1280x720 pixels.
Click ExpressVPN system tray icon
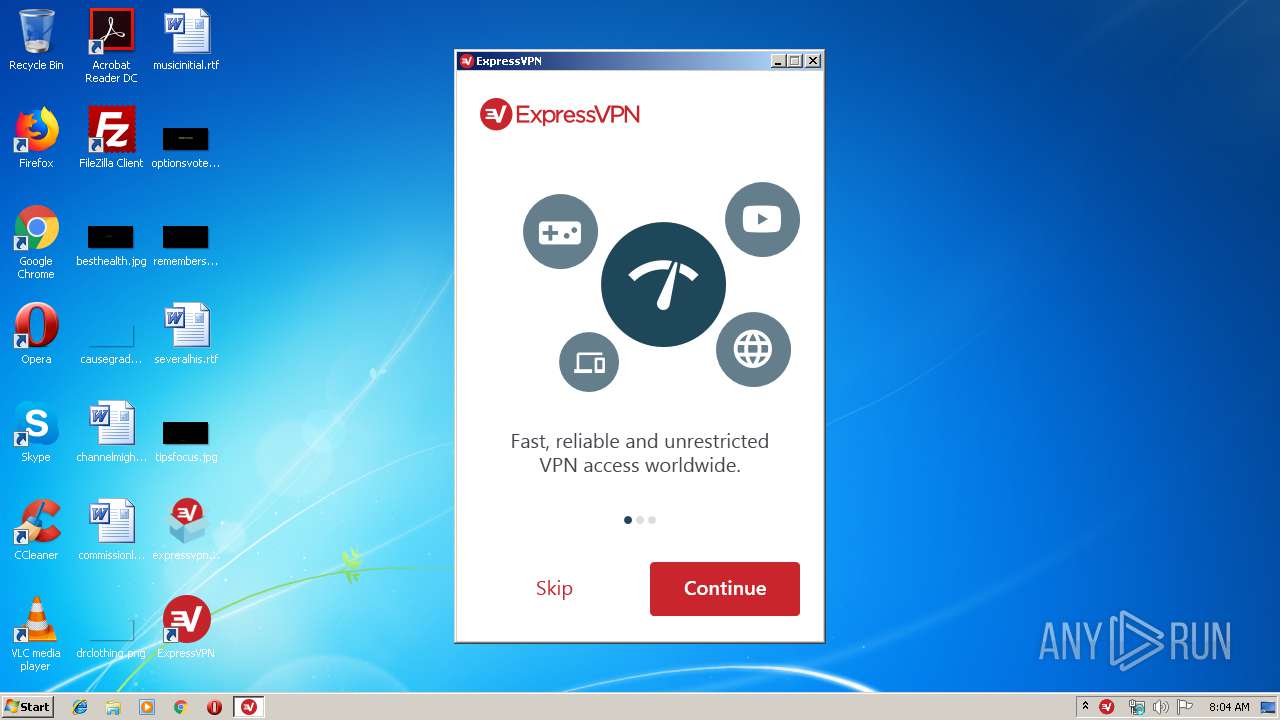tap(1107, 707)
